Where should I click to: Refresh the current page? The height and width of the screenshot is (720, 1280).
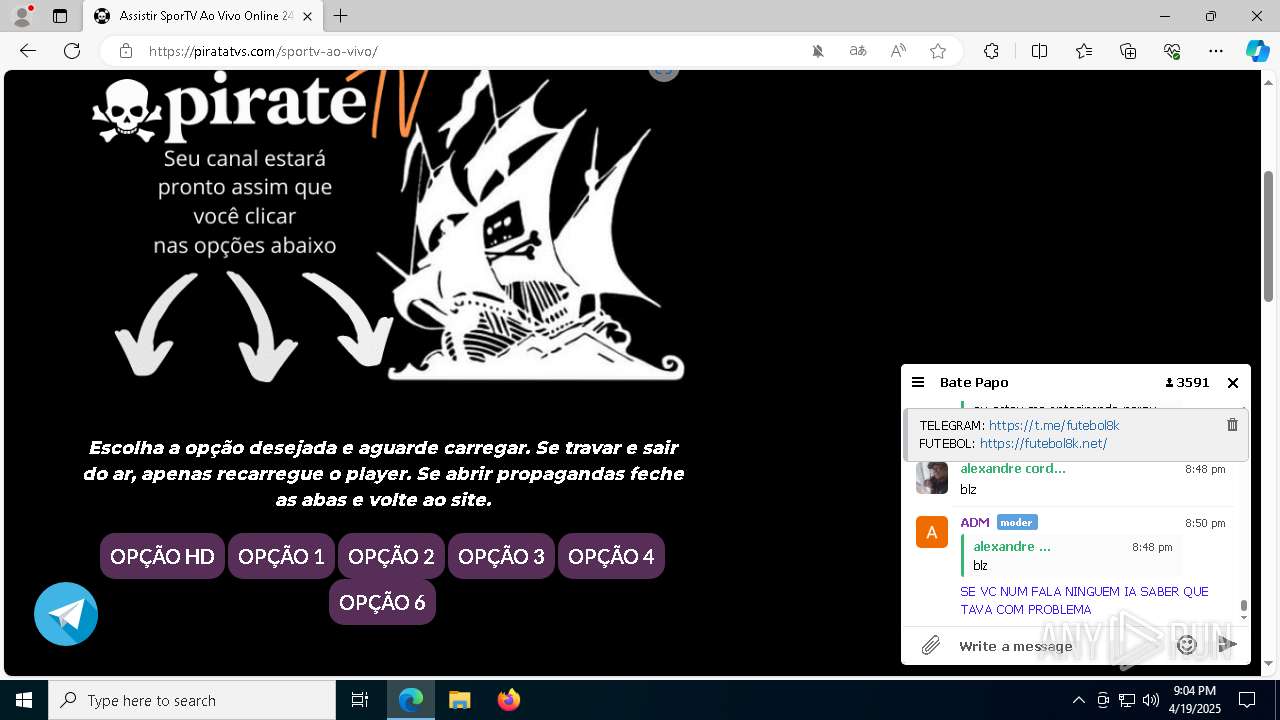[x=72, y=51]
